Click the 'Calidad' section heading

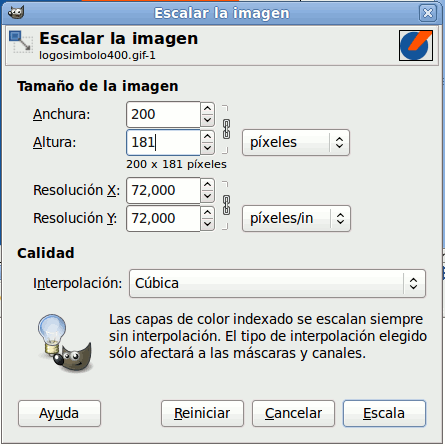pyautogui.click(x=46, y=253)
